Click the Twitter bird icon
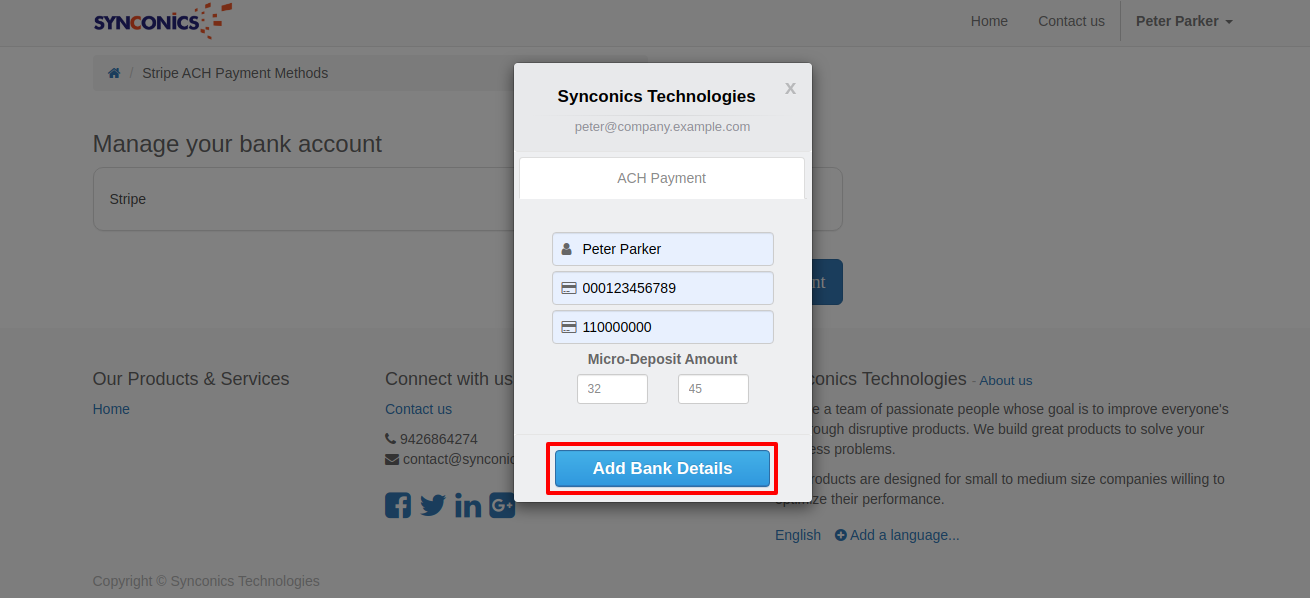The width and height of the screenshot is (1310, 598). click(x=433, y=505)
